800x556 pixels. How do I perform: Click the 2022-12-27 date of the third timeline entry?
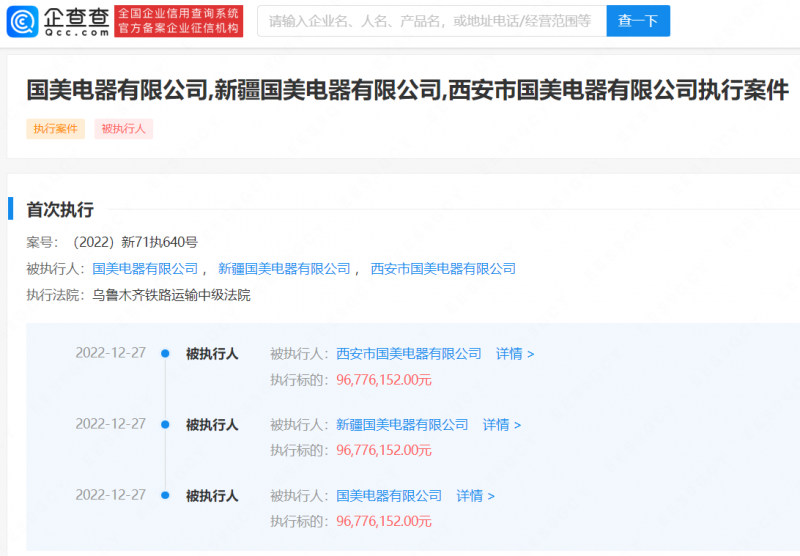tap(111, 495)
